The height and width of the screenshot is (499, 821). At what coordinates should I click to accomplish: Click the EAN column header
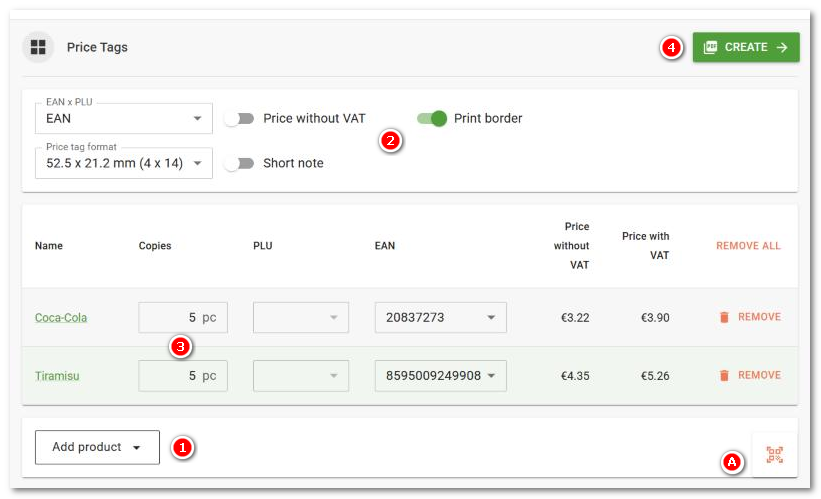pyautogui.click(x=385, y=246)
